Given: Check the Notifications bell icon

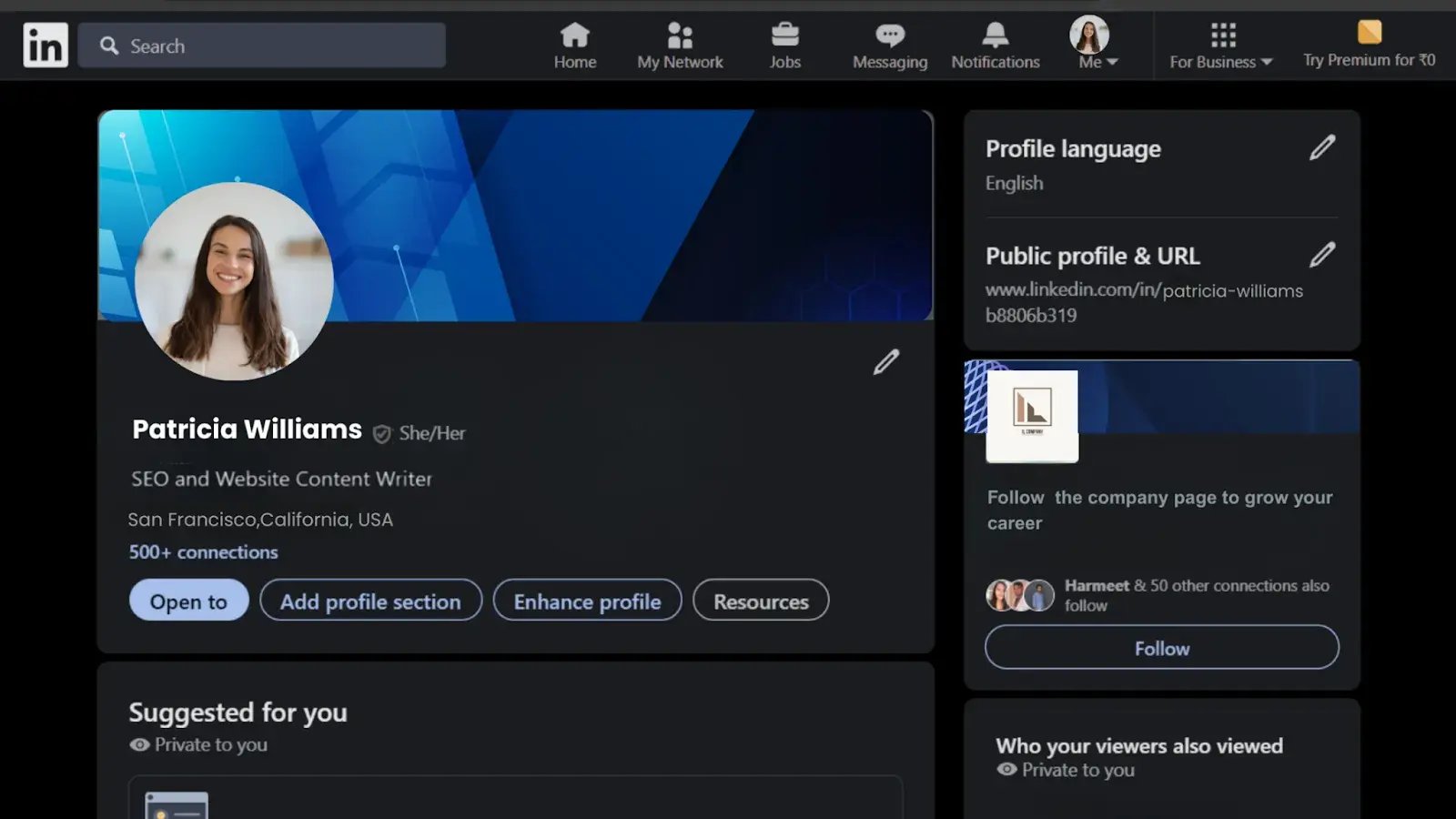Looking at the screenshot, I should 995,36.
